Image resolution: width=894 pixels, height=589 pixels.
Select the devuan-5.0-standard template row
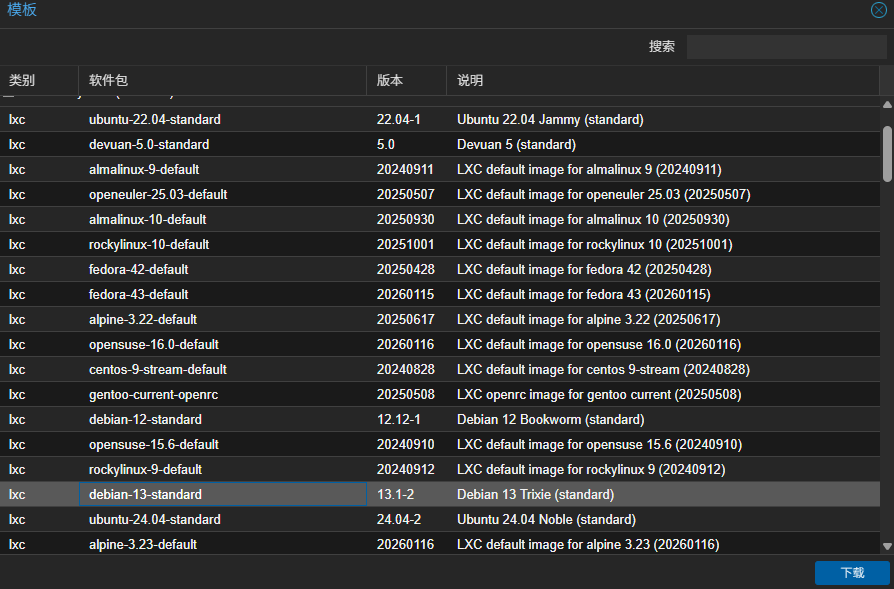pyautogui.click(x=149, y=144)
